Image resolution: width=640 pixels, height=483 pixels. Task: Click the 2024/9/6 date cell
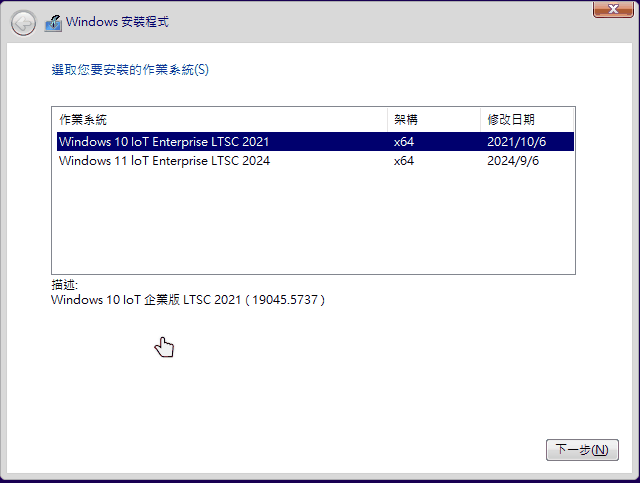click(x=513, y=161)
